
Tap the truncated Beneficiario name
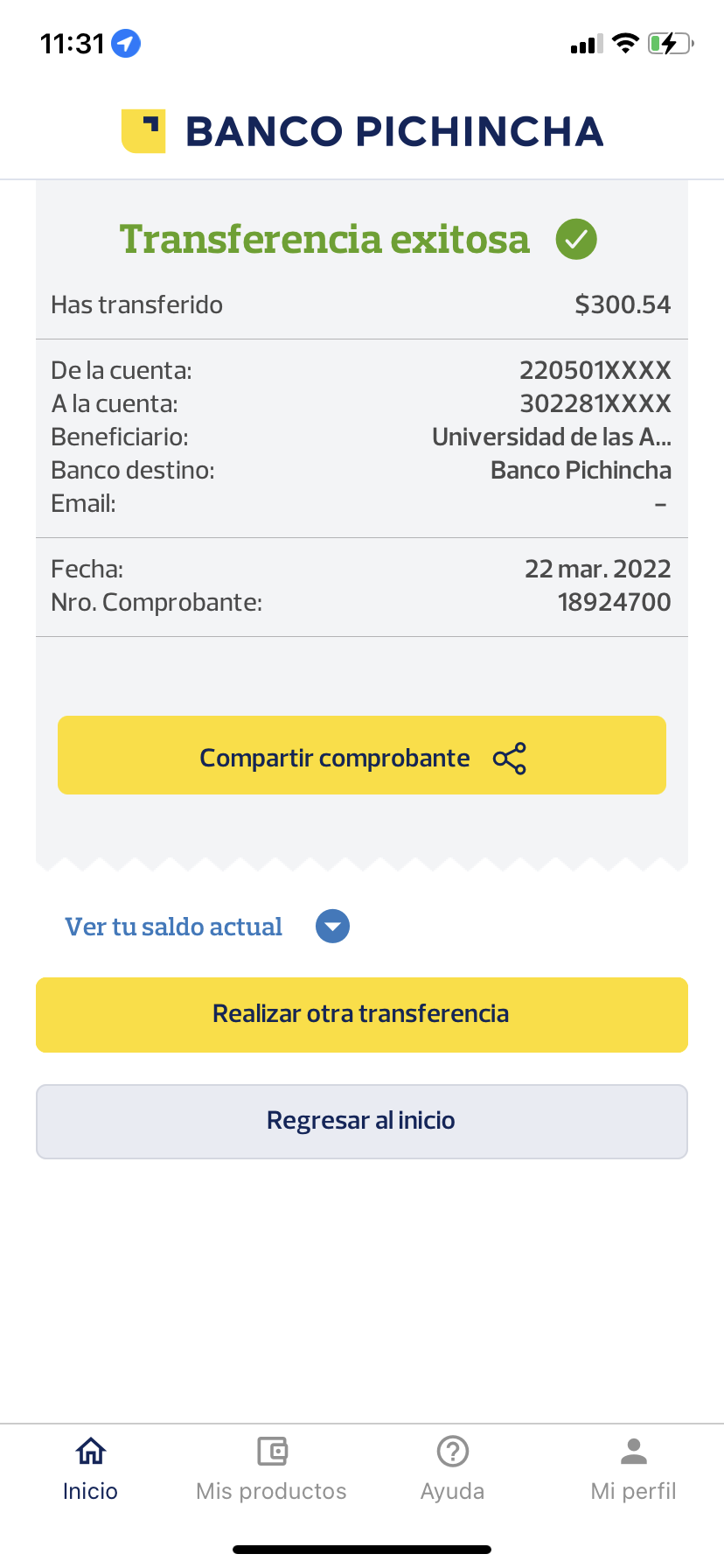(x=551, y=437)
